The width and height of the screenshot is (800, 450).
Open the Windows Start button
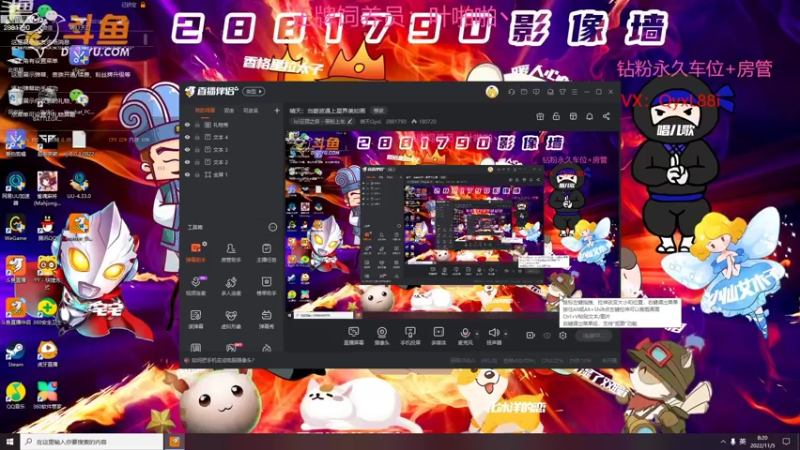point(10,441)
